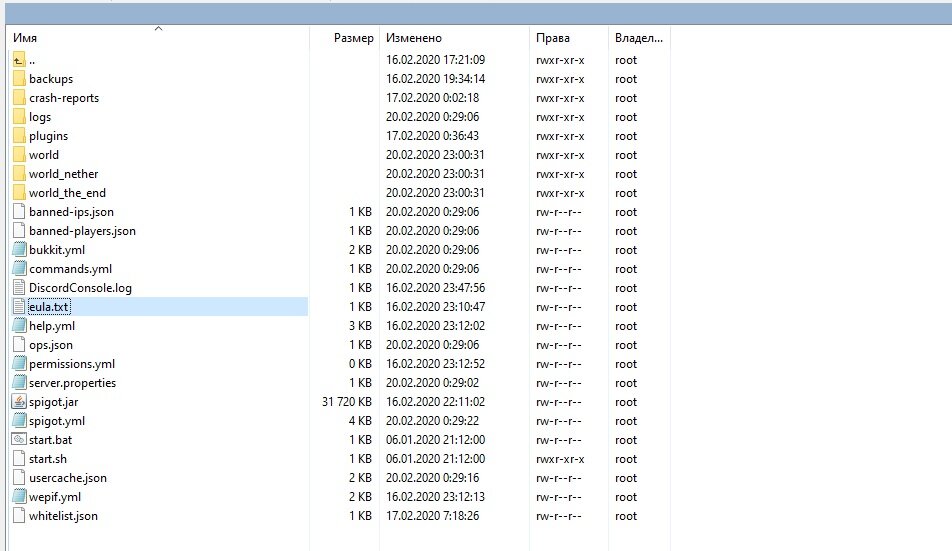Viewport: 952px width, 551px height.
Task: Select the wepif.yml file name
Action: pos(55,497)
